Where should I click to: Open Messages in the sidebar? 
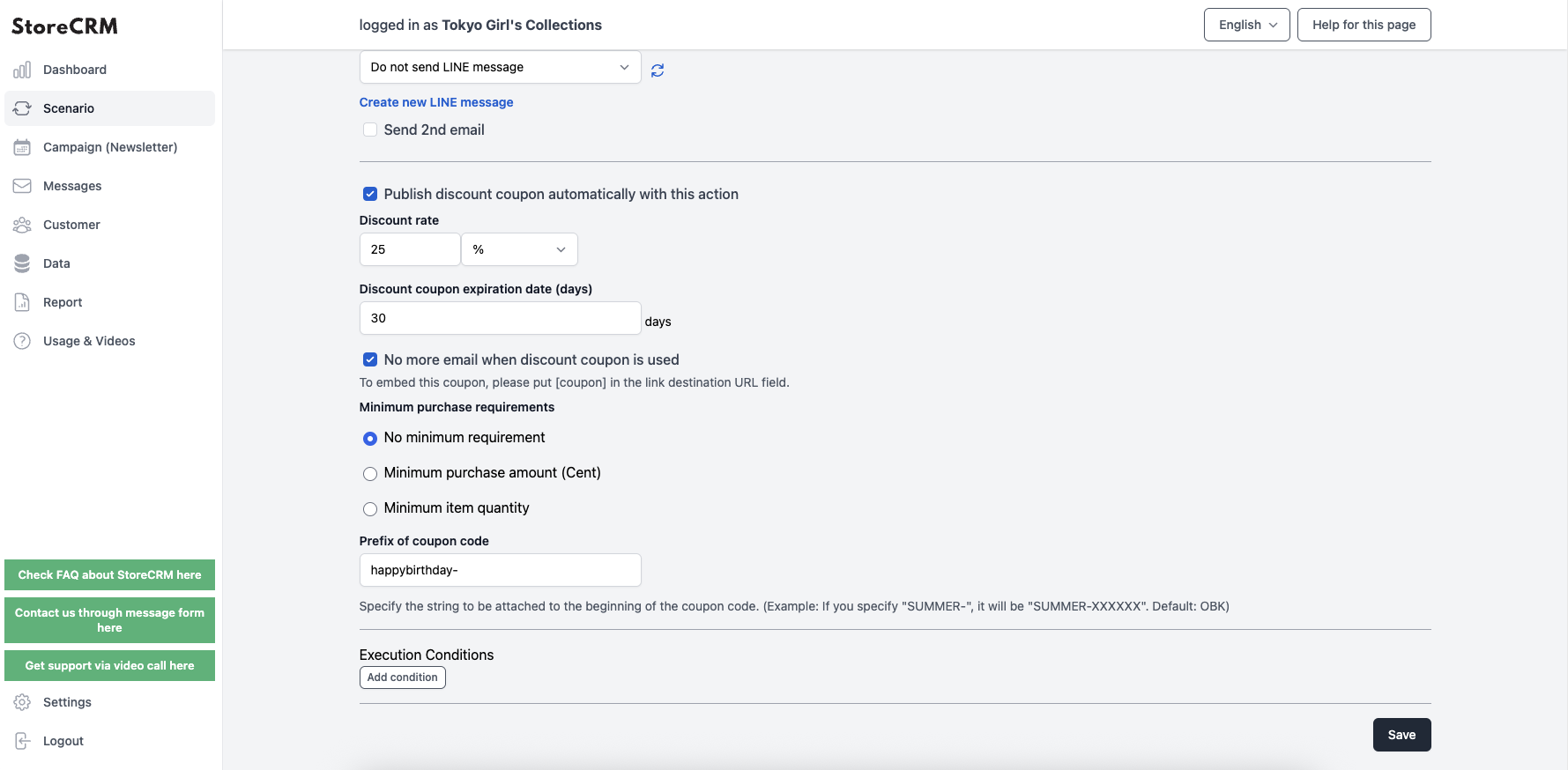[x=109, y=186]
